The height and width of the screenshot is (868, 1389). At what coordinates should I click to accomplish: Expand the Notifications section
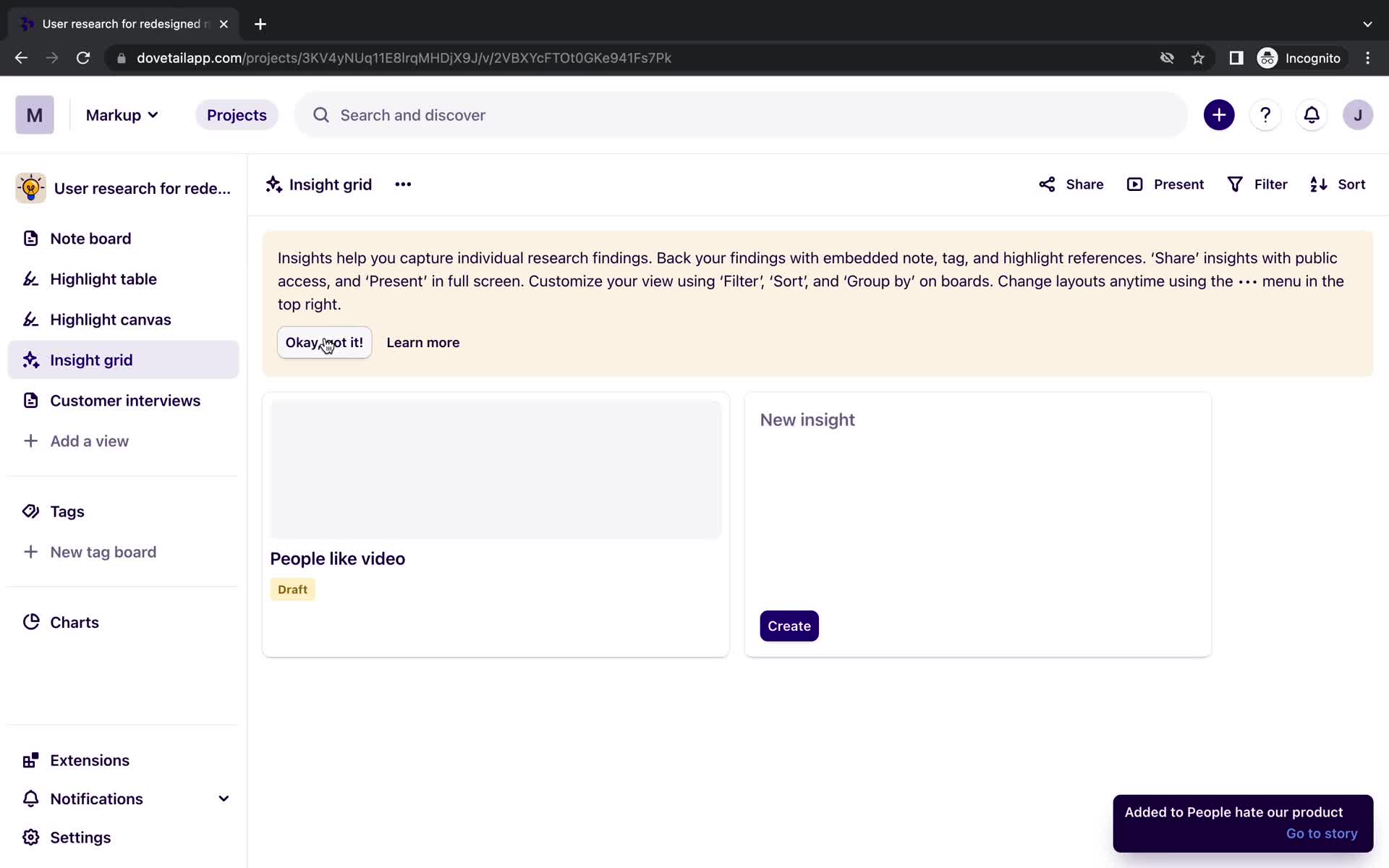tap(224, 798)
